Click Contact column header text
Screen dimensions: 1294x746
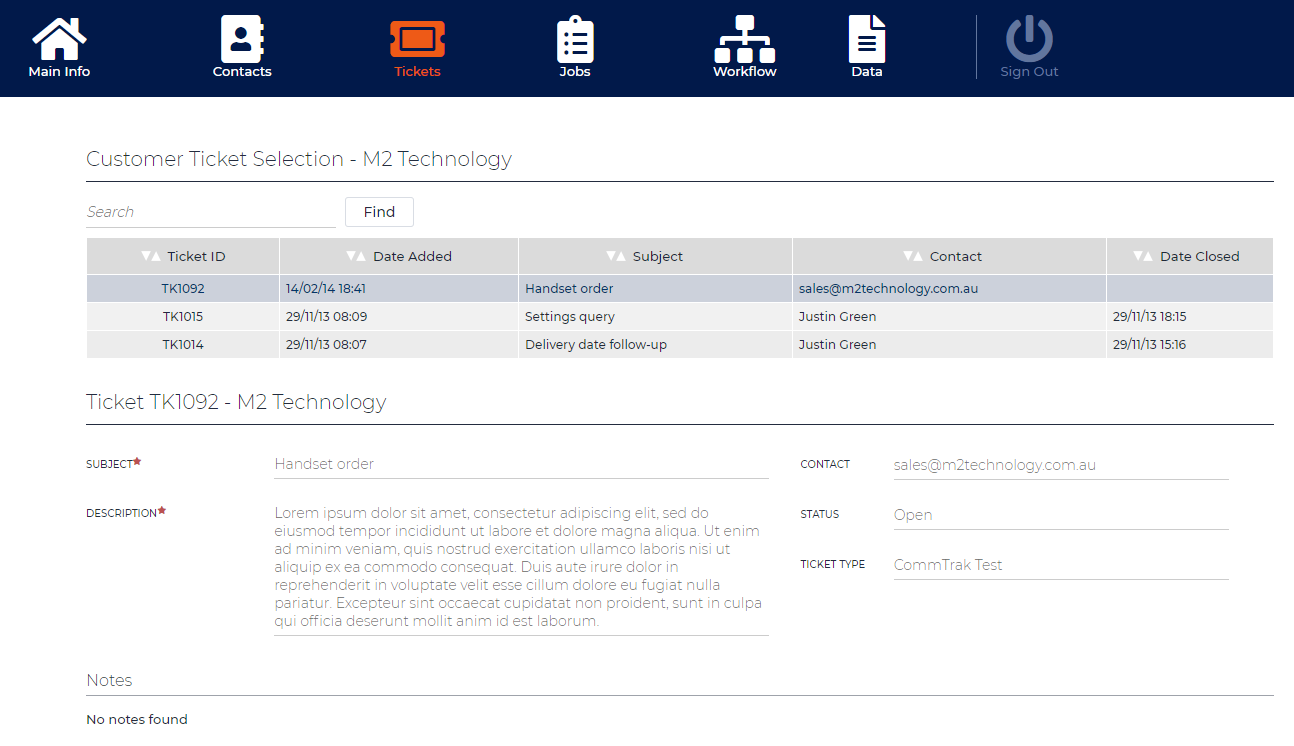click(x=956, y=256)
